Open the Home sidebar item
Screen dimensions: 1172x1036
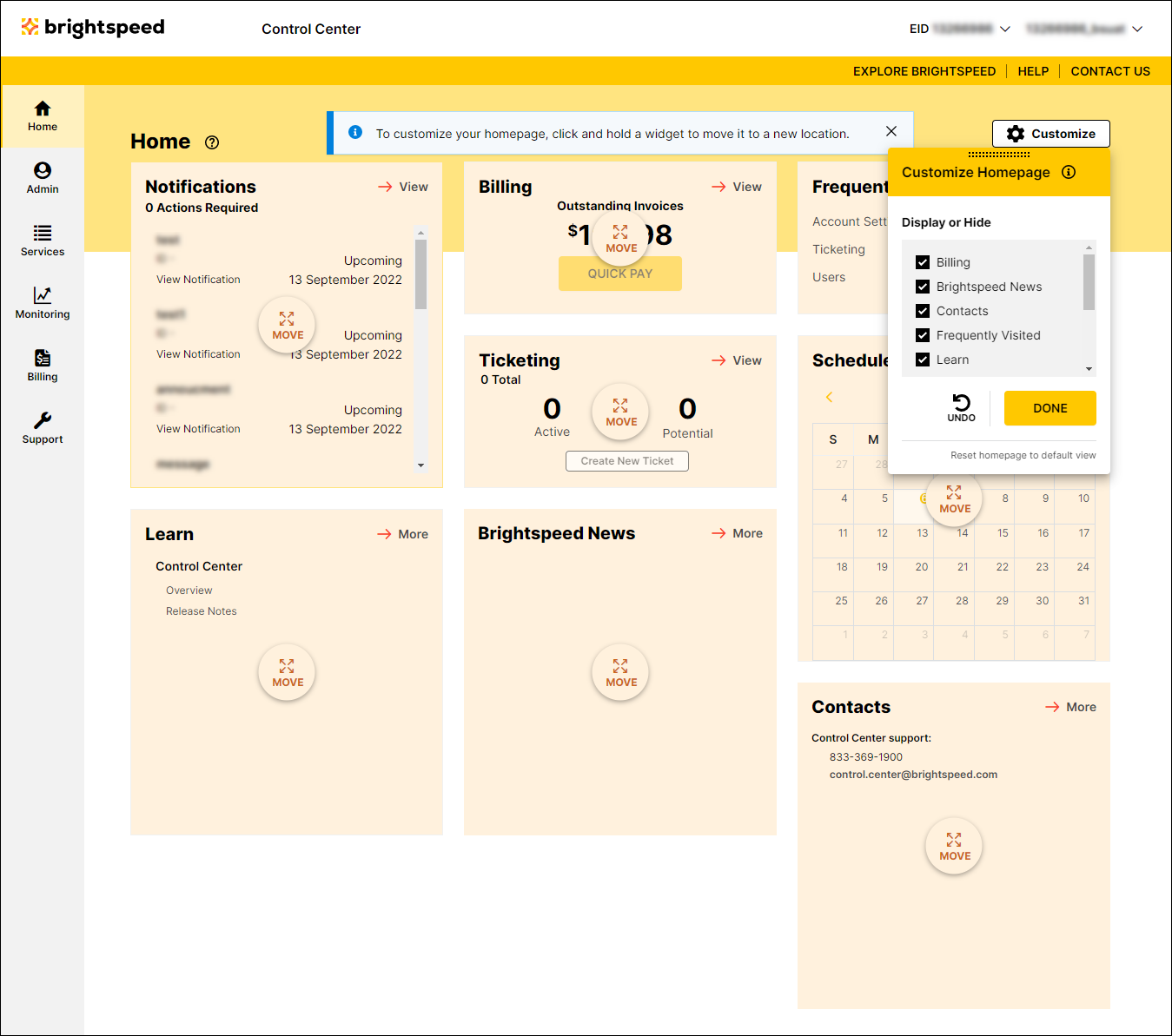click(x=43, y=116)
